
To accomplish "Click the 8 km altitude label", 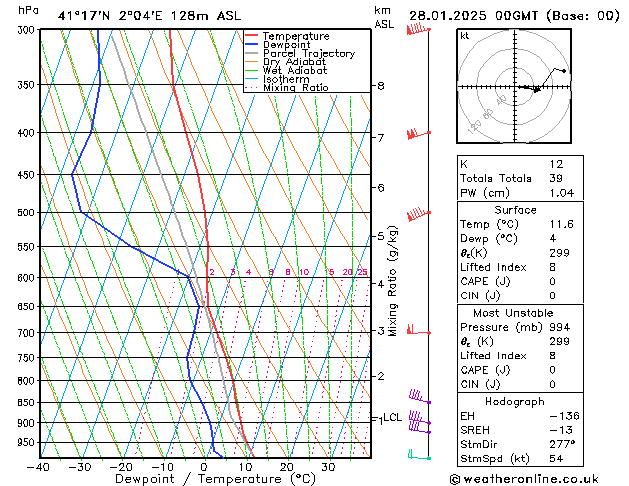I will (x=380, y=86).
